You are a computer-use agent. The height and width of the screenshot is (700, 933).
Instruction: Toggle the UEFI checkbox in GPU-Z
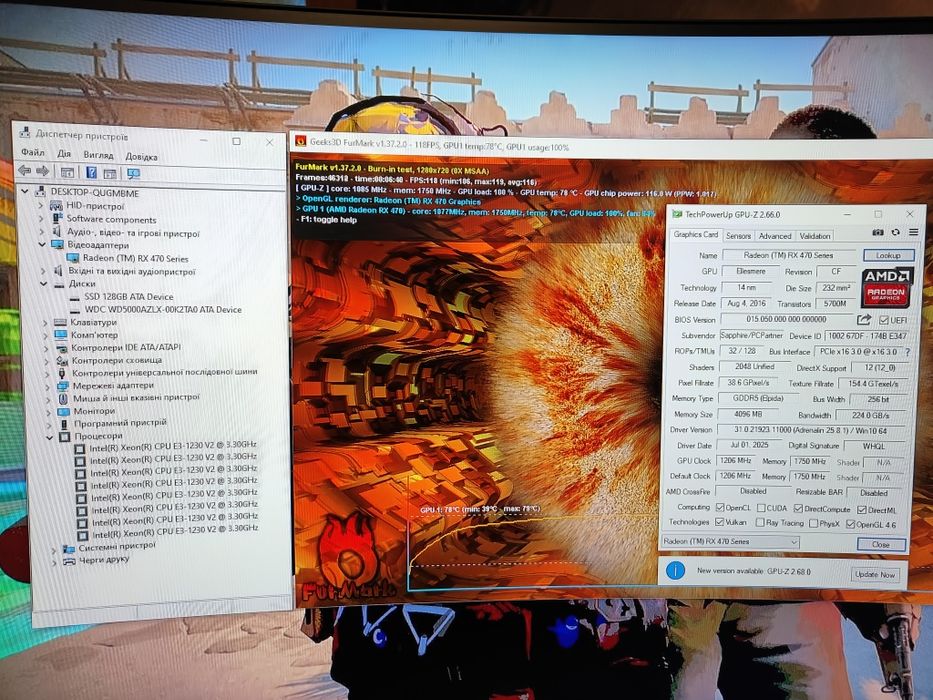click(884, 320)
